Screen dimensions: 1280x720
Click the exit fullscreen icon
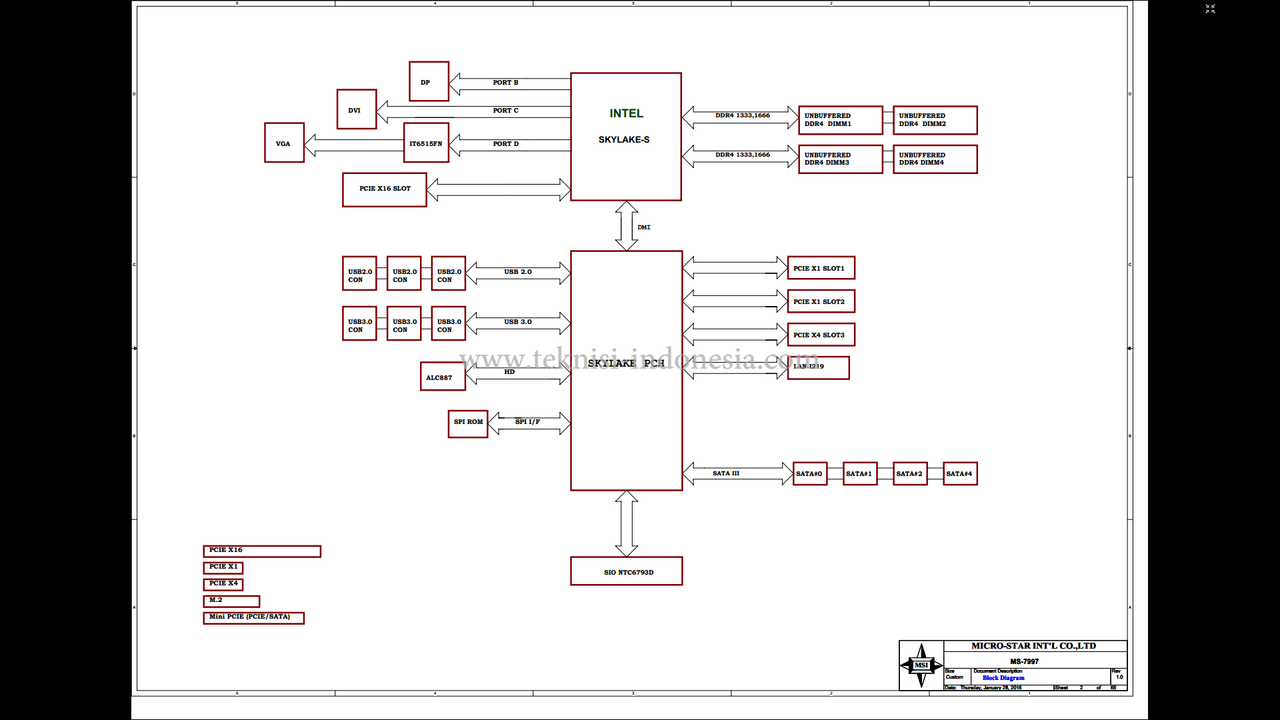(1210, 9)
